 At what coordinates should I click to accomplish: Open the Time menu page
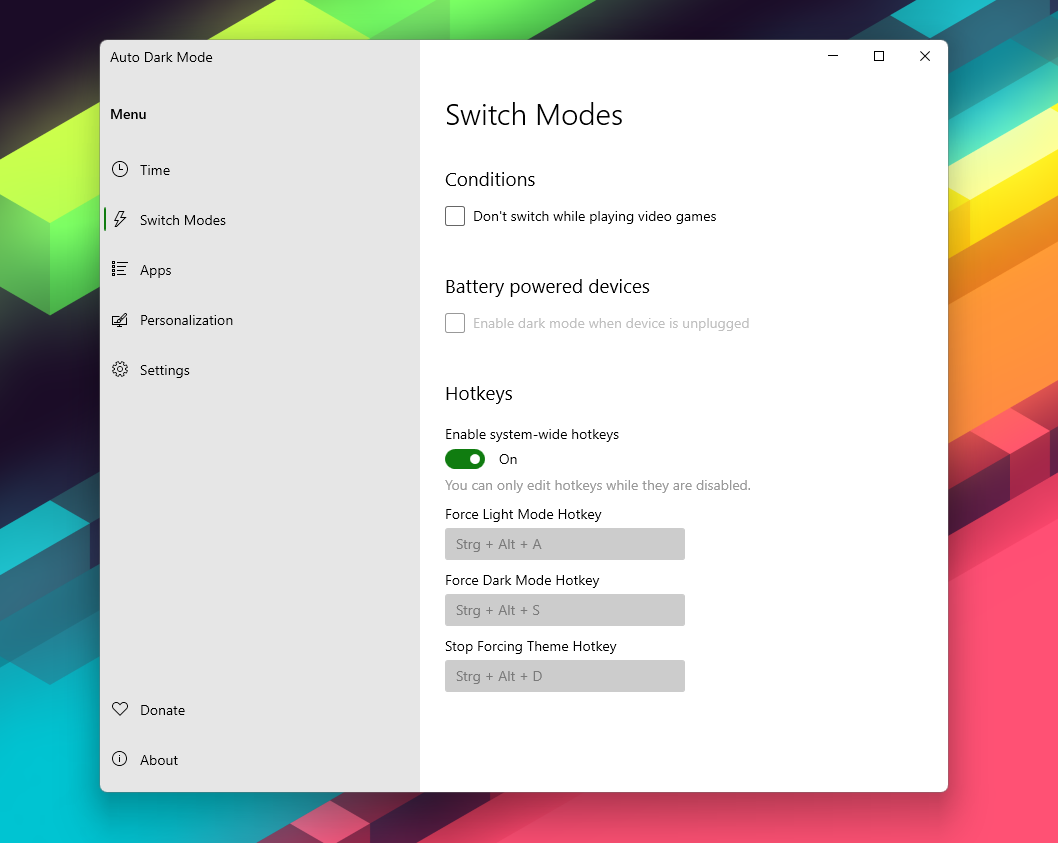pyautogui.click(x=260, y=170)
